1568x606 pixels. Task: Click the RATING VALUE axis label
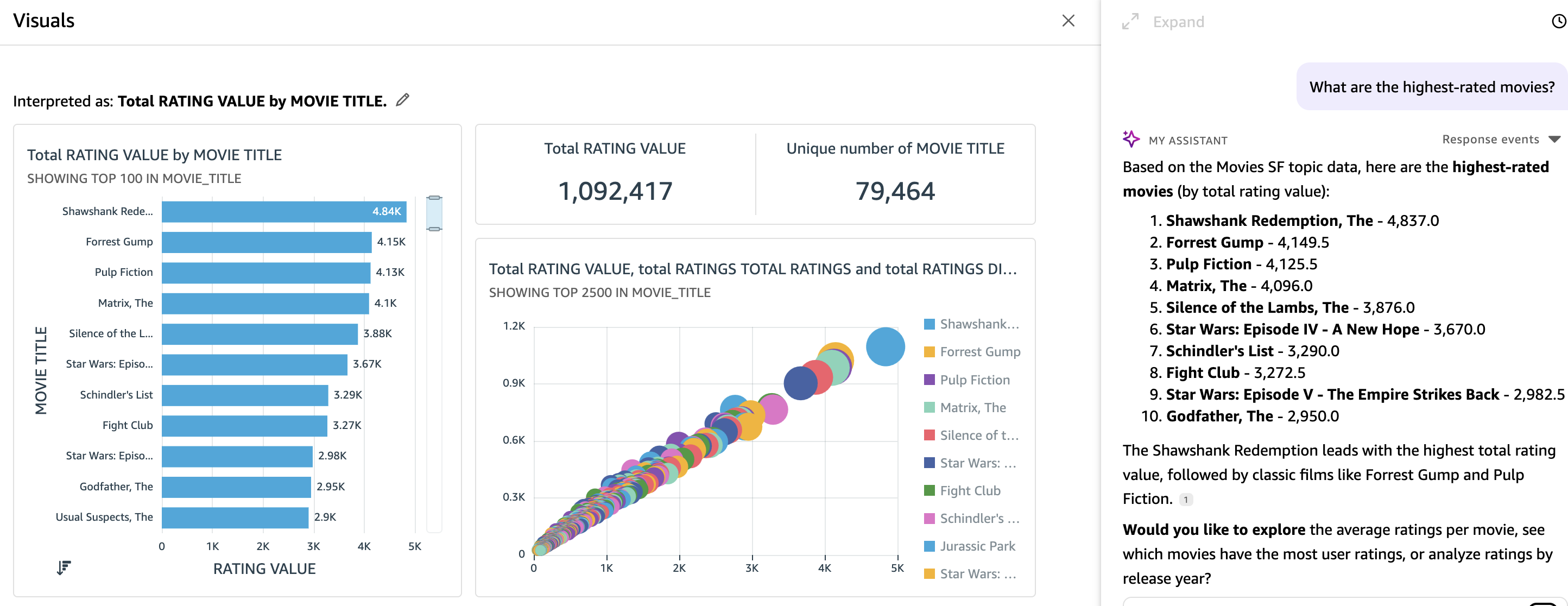[x=264, y=568]
